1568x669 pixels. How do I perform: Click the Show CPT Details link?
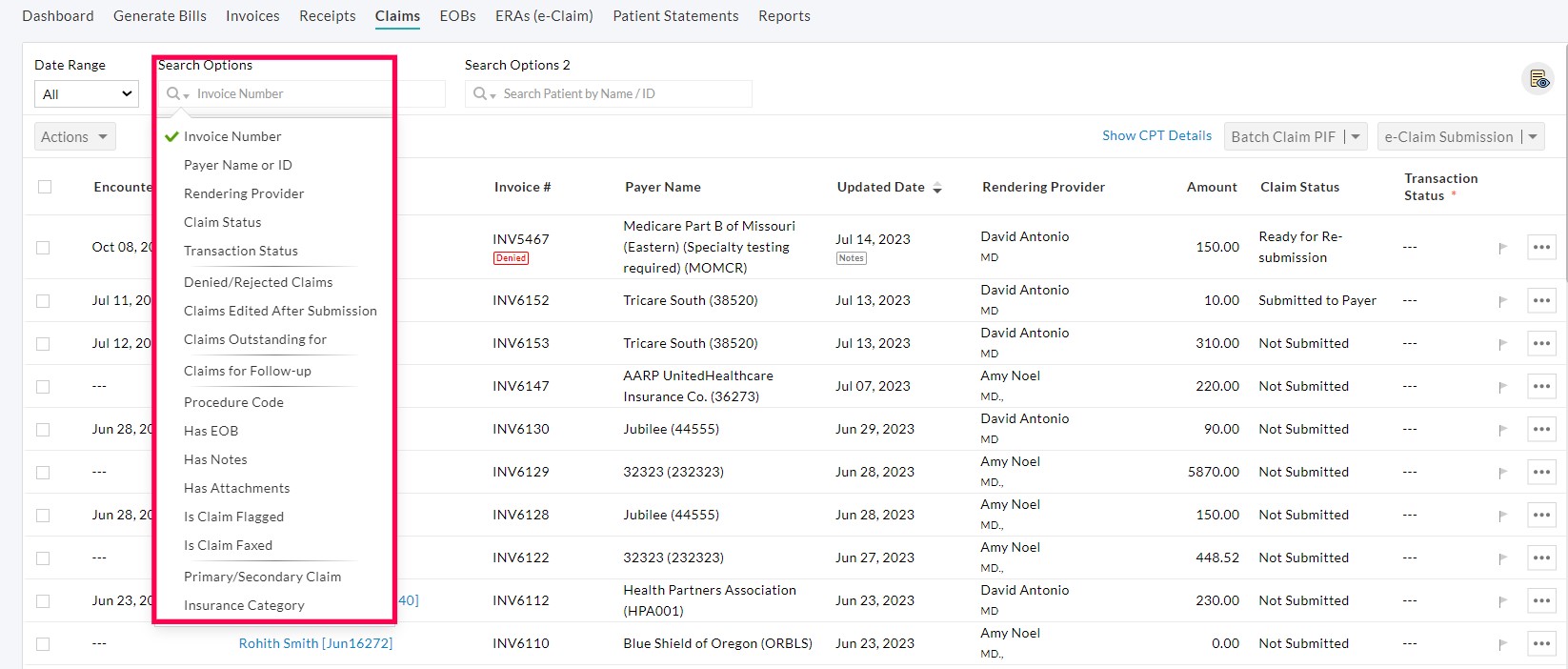click(1156, 135)
